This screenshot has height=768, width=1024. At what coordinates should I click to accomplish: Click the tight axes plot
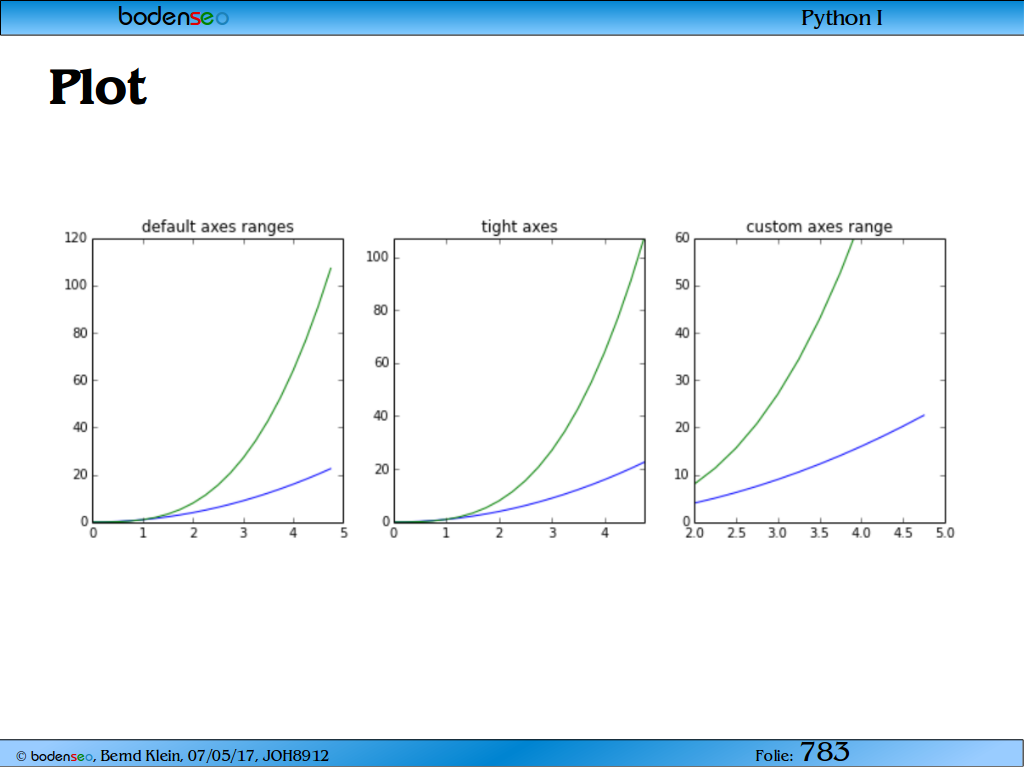(x=519, y=381)
